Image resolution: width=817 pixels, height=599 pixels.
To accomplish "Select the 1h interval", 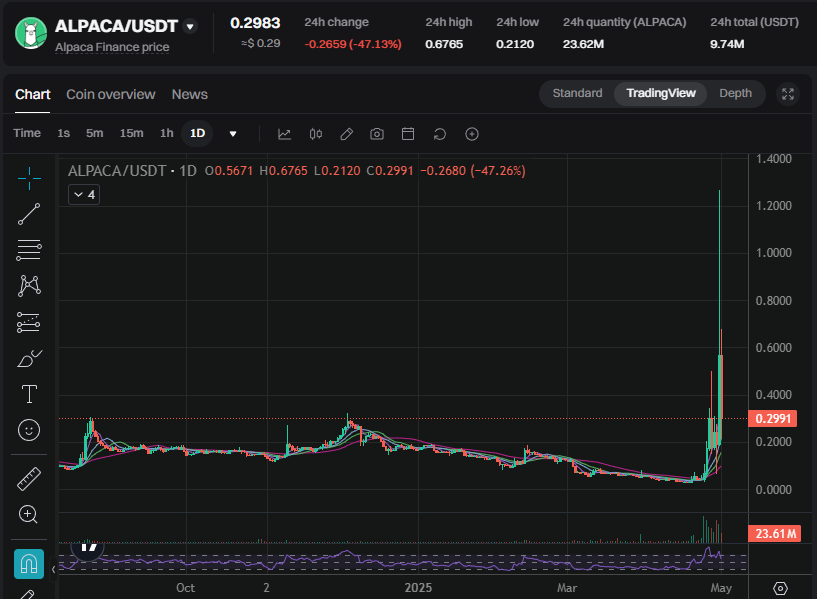I will click(x=167, y=133).
